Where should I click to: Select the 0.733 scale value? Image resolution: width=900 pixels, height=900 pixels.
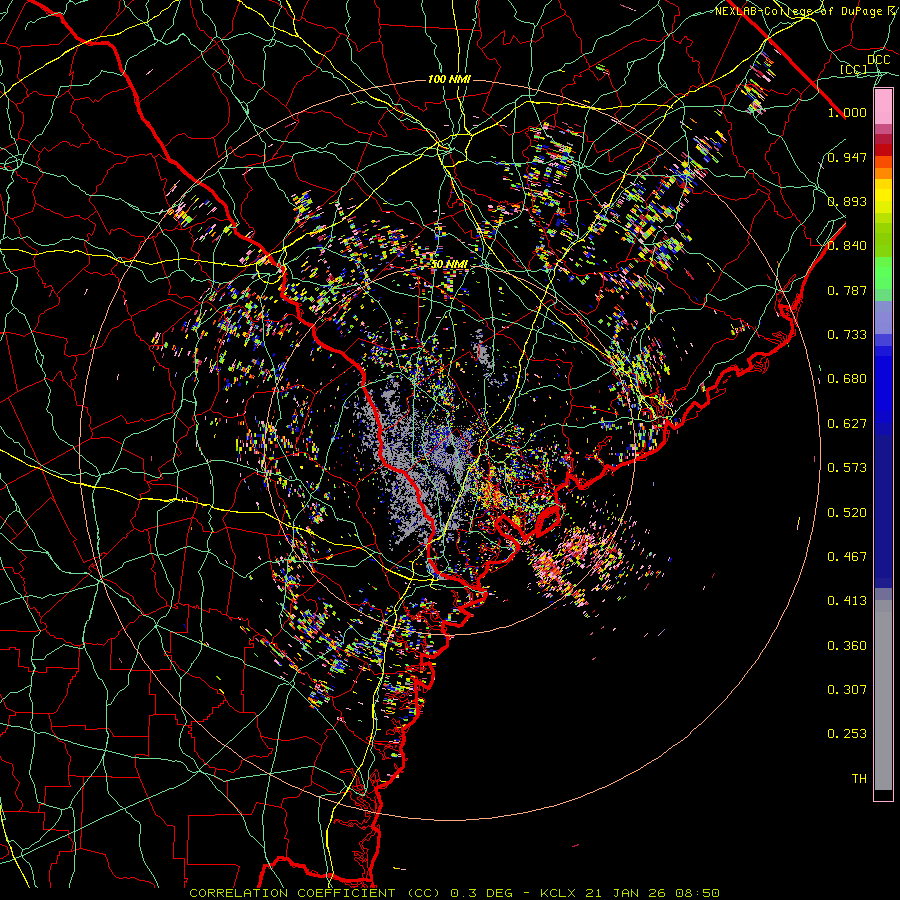[x=847, y=335]
